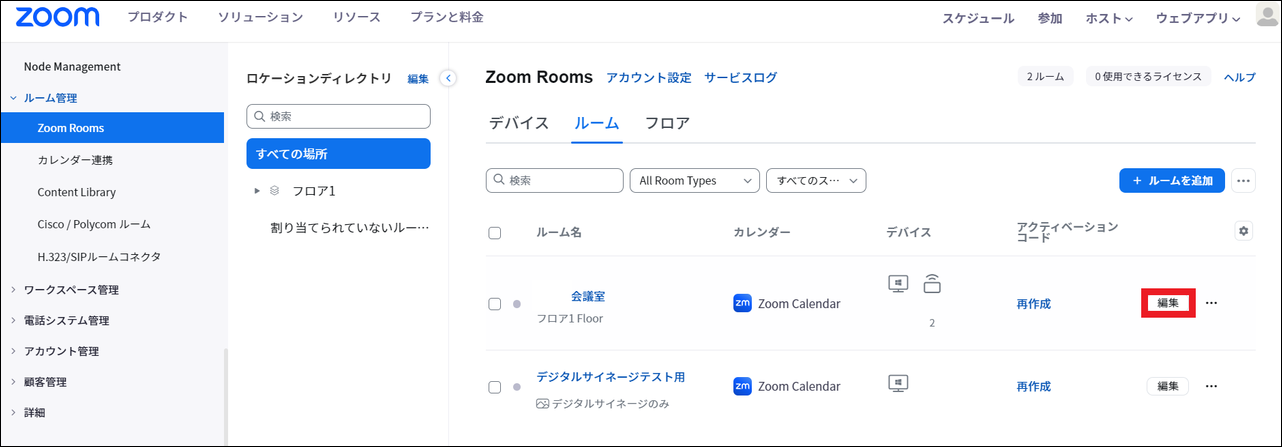Switch to フロア tab

tap(667, 124)
